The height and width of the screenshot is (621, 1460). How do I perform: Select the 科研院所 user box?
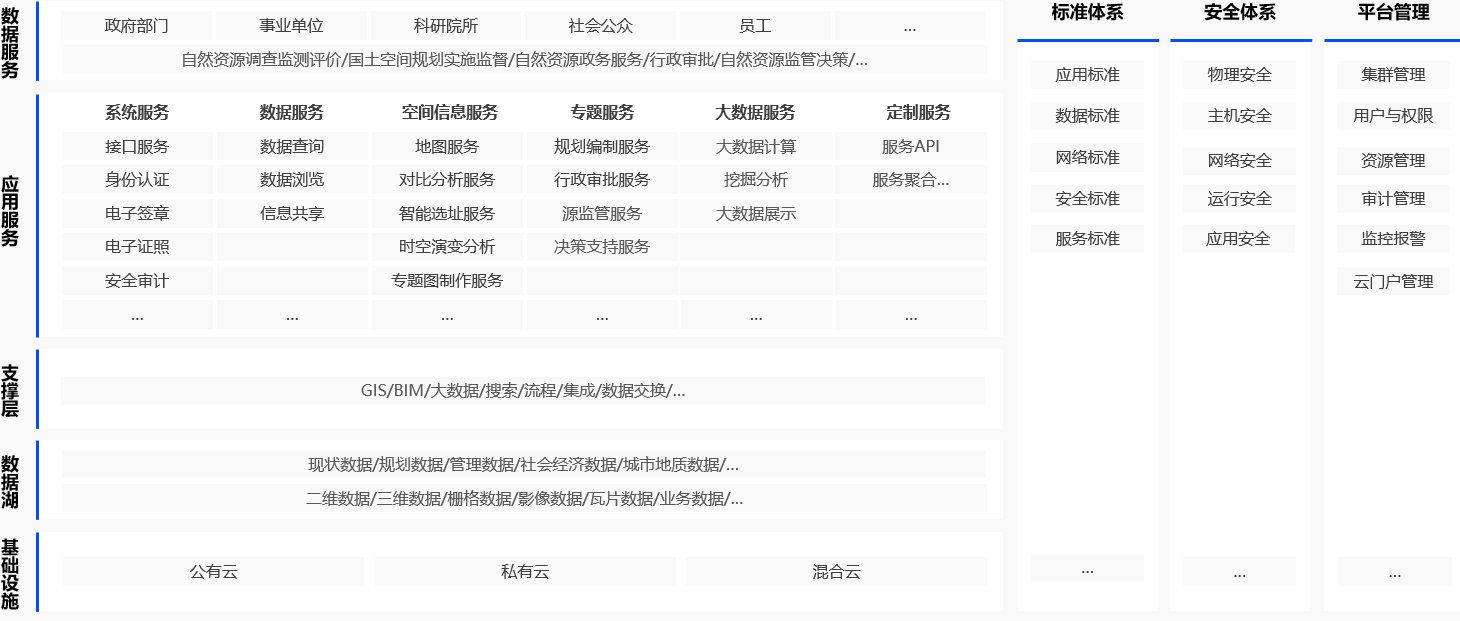tap(446, 26)
